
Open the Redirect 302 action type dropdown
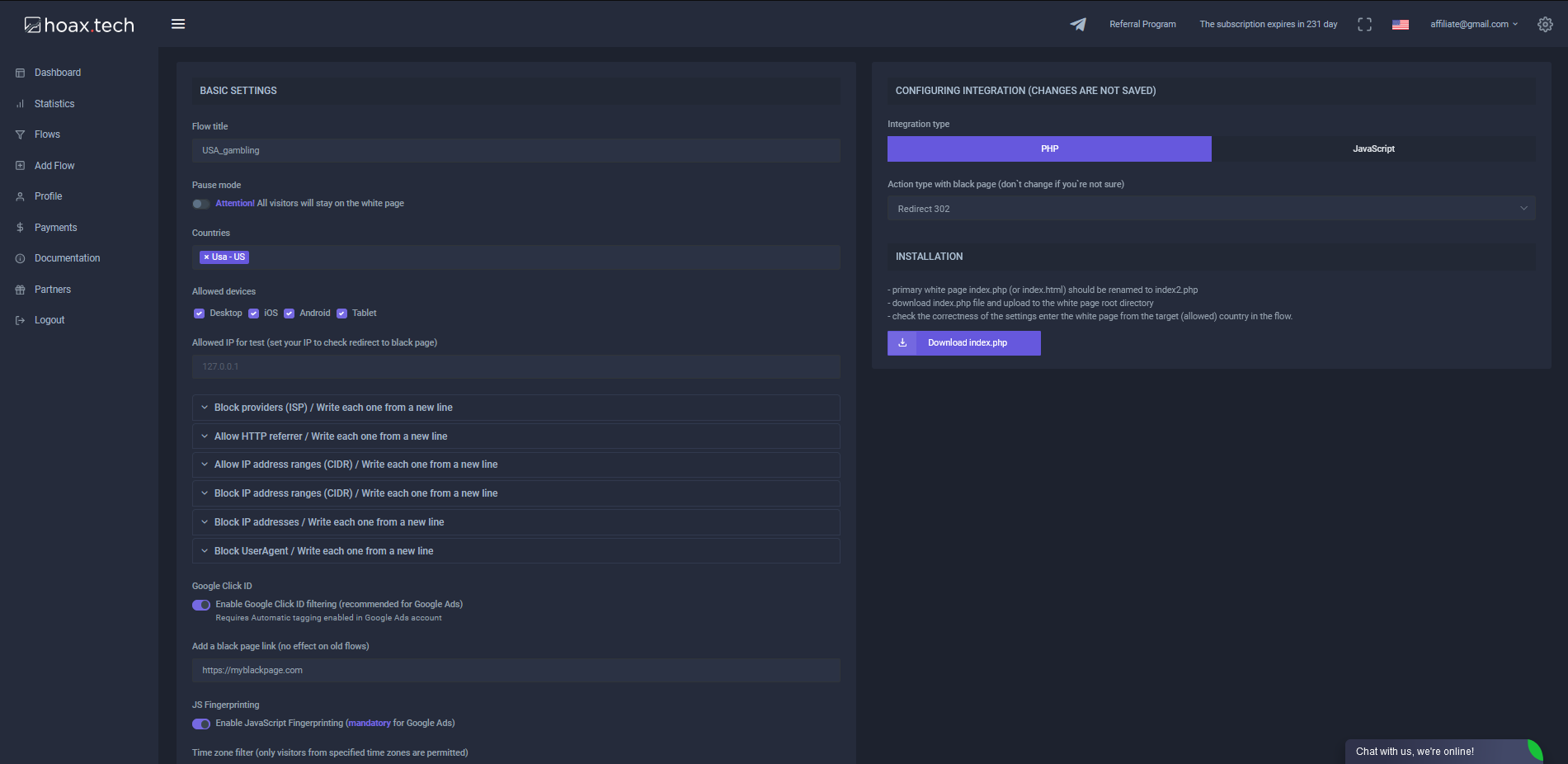(x=1210, y=209)
